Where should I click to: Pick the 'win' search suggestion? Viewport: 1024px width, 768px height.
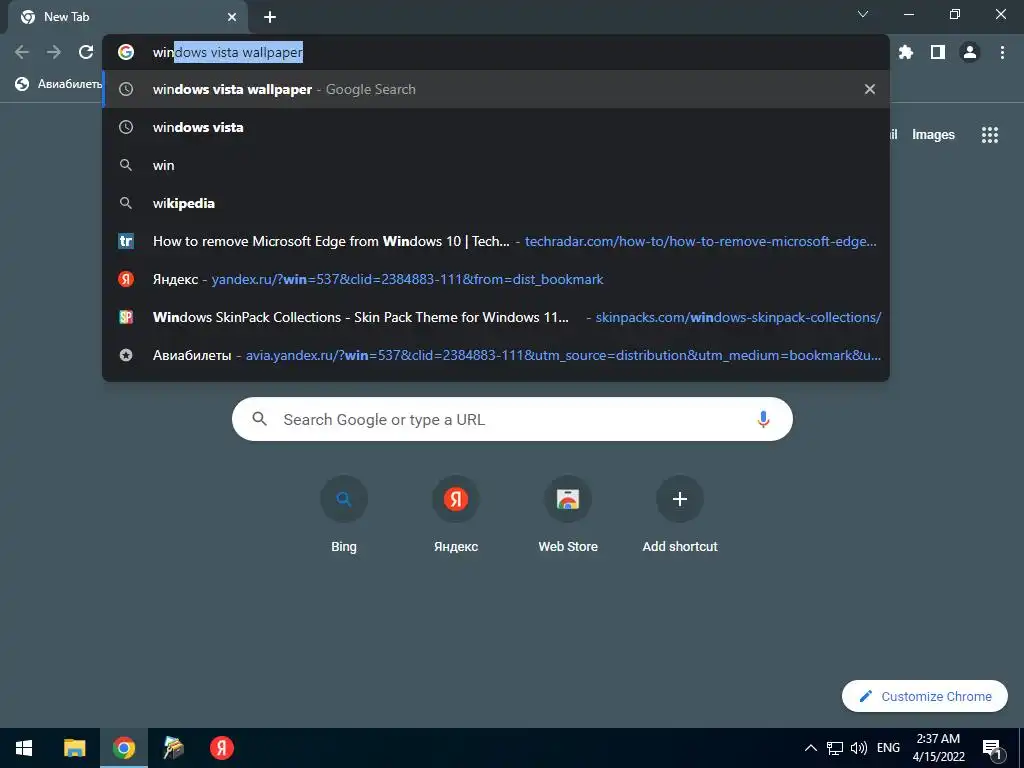[x=496, y=165]
